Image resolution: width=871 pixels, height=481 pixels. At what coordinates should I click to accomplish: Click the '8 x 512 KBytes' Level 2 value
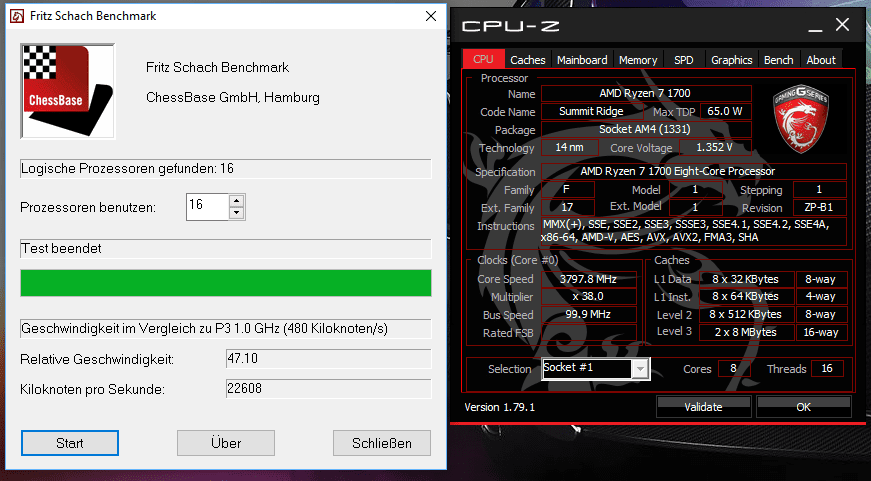tap(745, 314)
